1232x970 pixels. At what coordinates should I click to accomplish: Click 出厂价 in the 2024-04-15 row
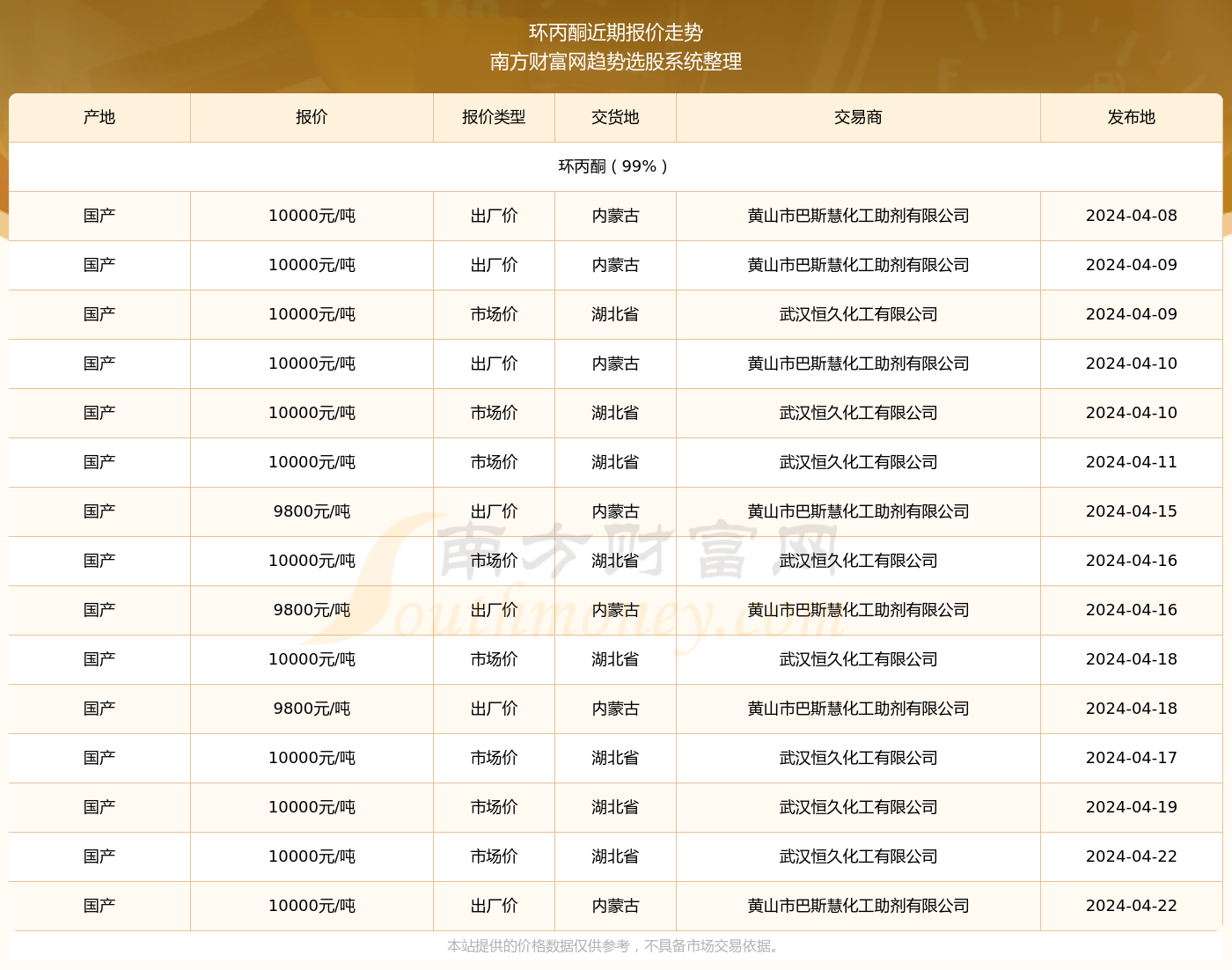[x=494, y=511]
